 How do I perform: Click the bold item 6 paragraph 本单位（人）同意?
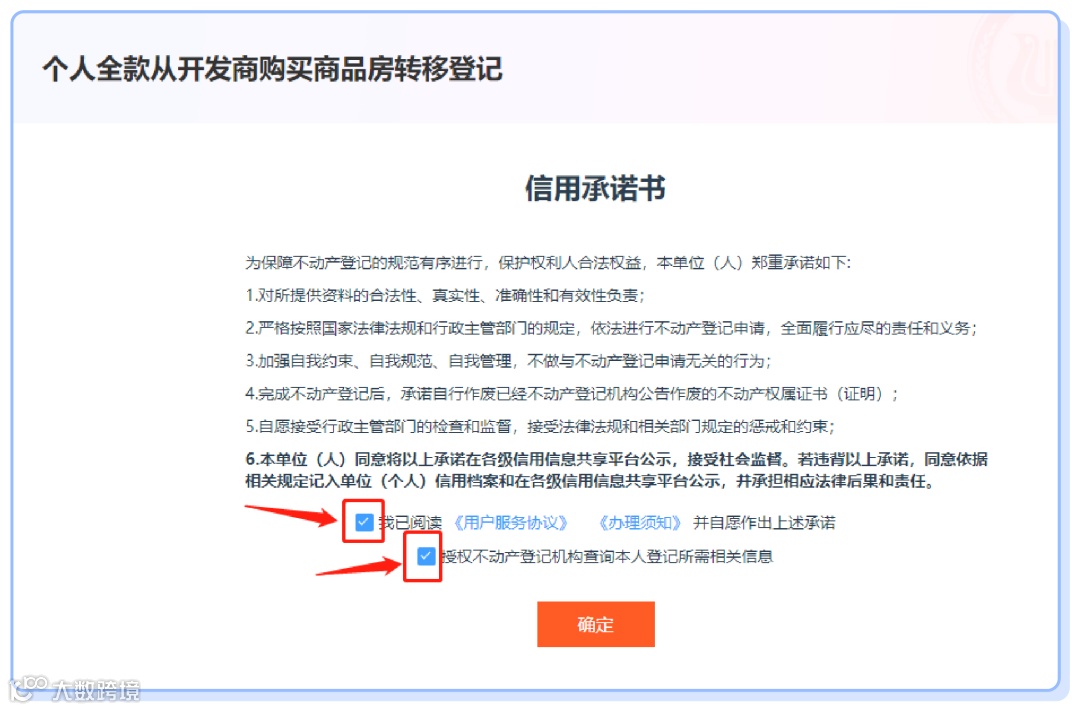point(616,470)
